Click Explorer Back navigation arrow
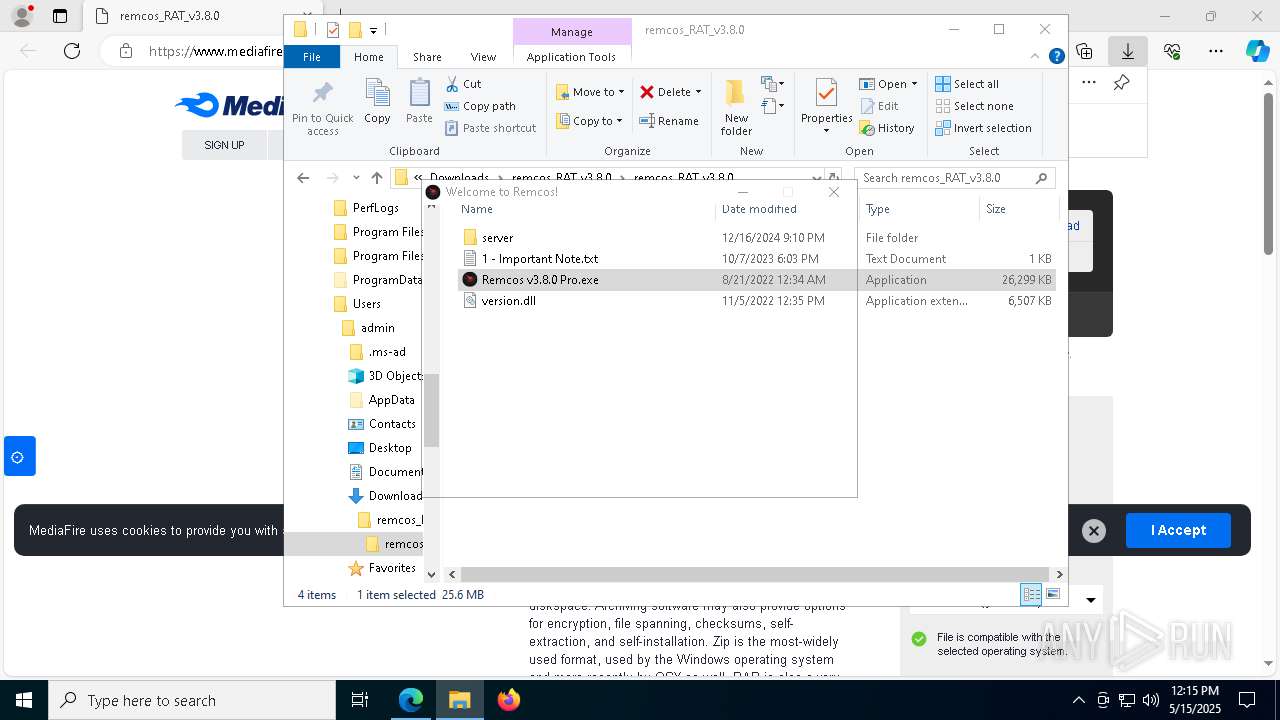This screenshot has height=720, width=1280. 303,178
